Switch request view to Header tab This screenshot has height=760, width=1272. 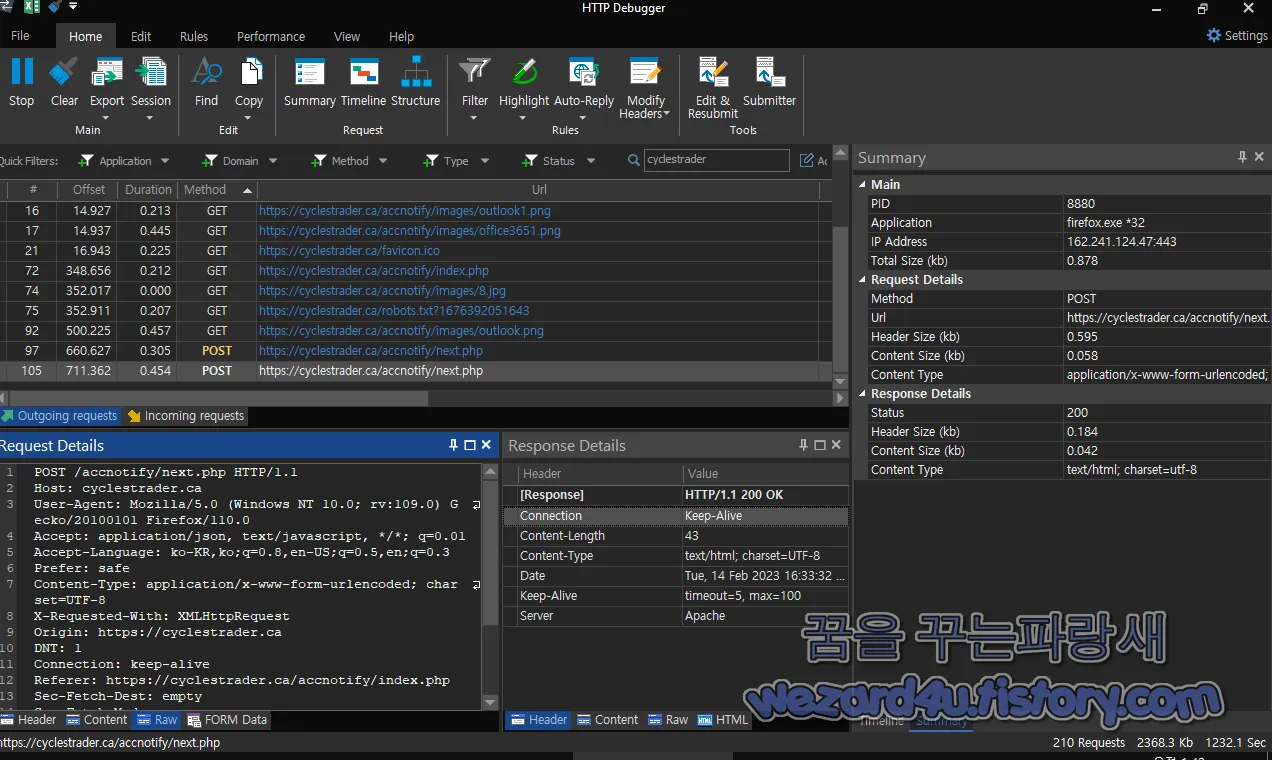[x=28, y=719]
